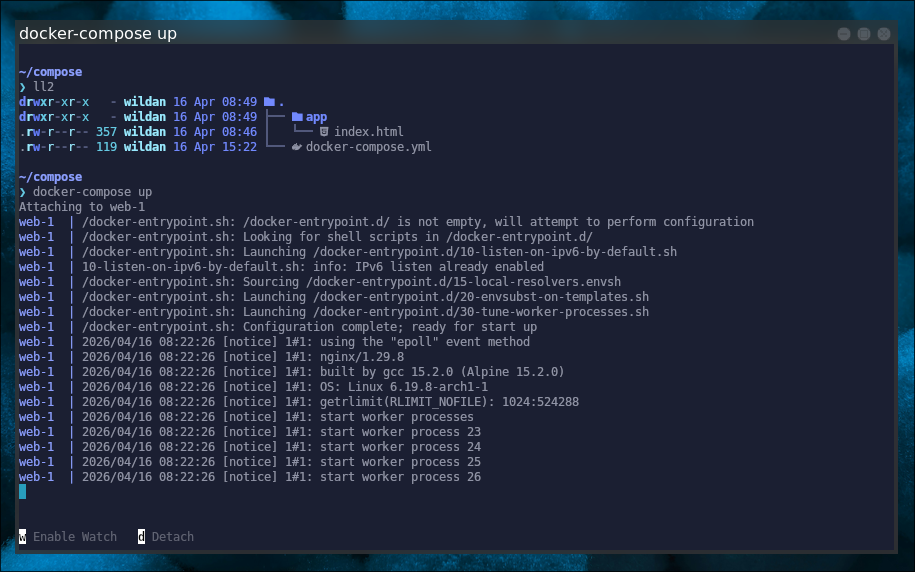The width and height of the screenshot is (915, 572).
Task: Click the HTML file icon for index.html
Action: point(324,132)
